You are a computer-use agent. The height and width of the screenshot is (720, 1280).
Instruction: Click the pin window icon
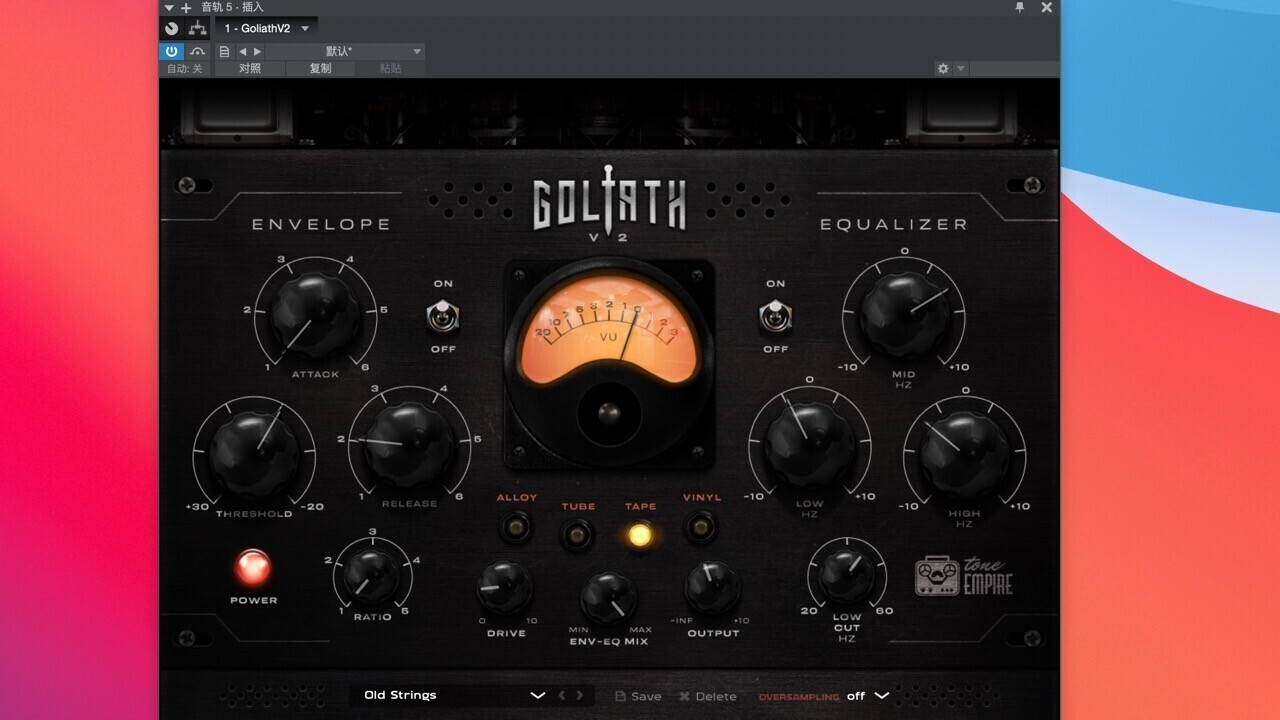point(1020,7)
